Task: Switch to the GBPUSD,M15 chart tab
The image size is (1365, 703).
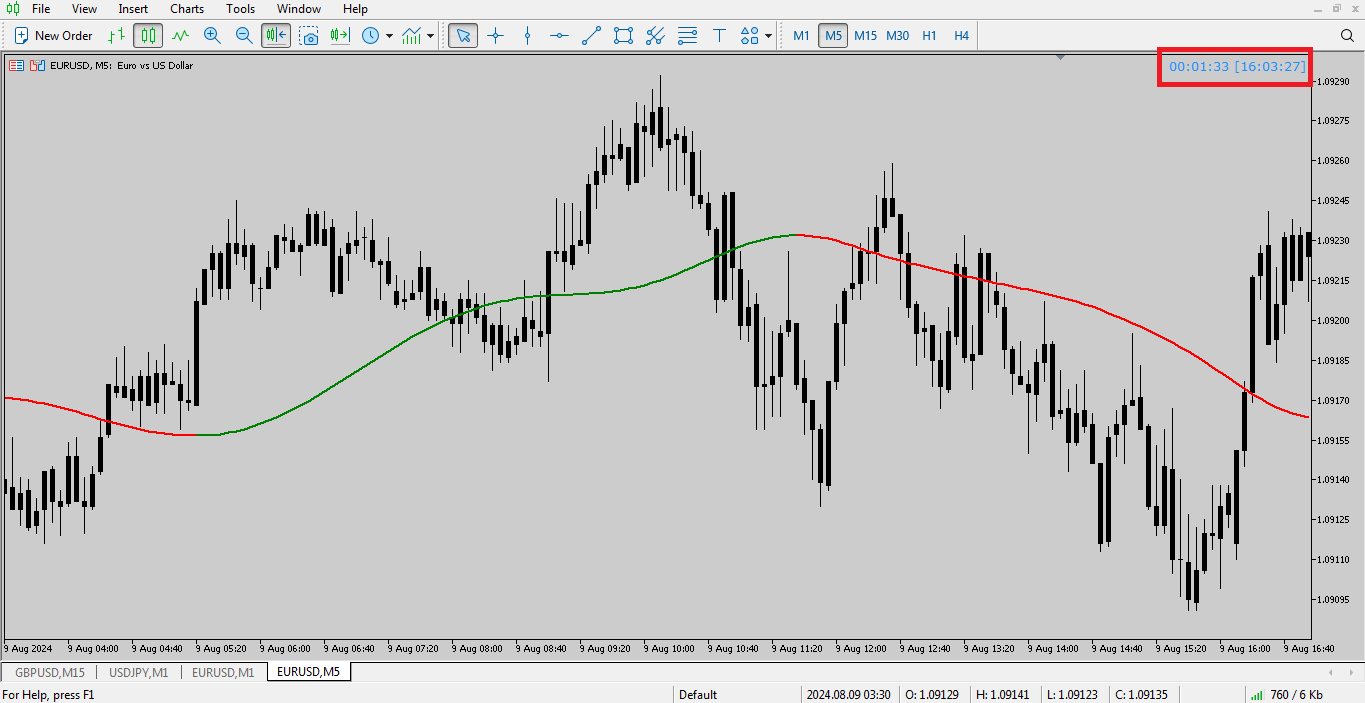Action: (x=50, y=672)
